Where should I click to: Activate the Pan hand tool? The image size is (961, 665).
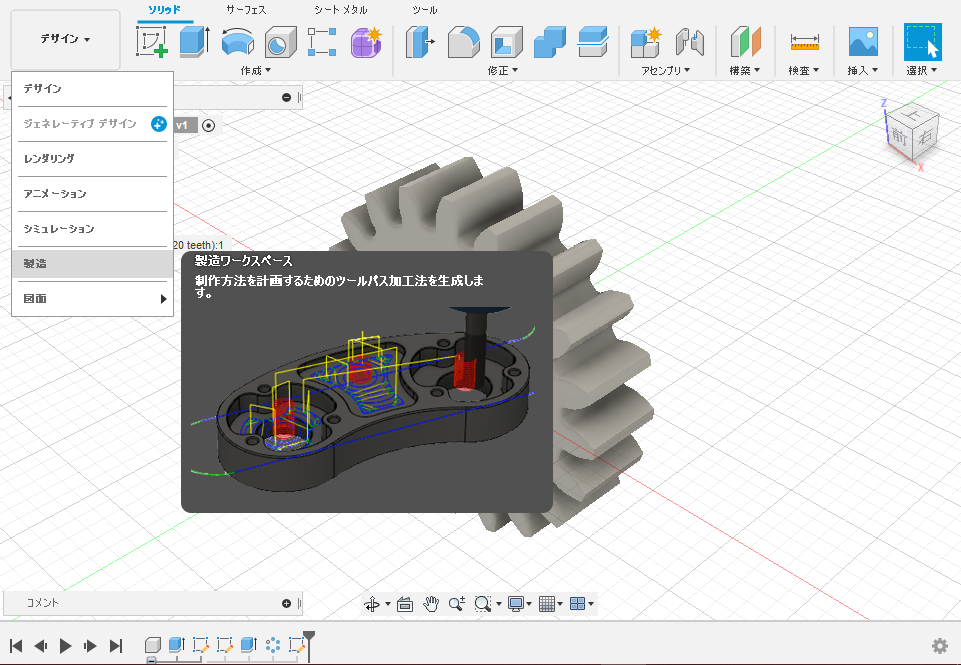click(x=431, y=604)
